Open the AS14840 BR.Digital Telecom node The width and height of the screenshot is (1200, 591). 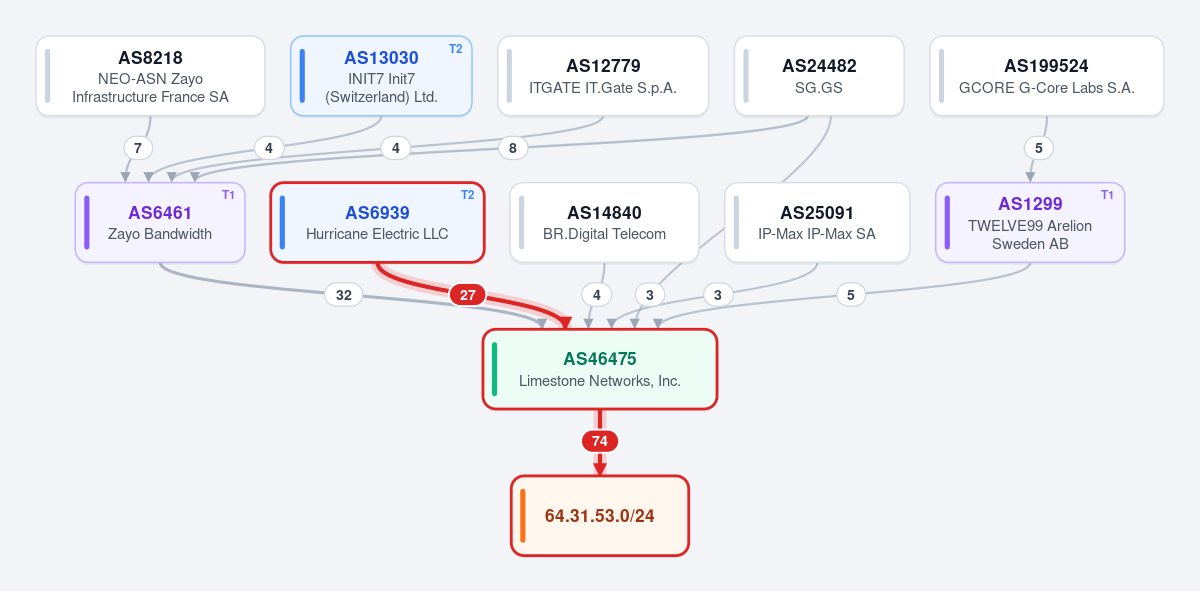coord(604,222)
